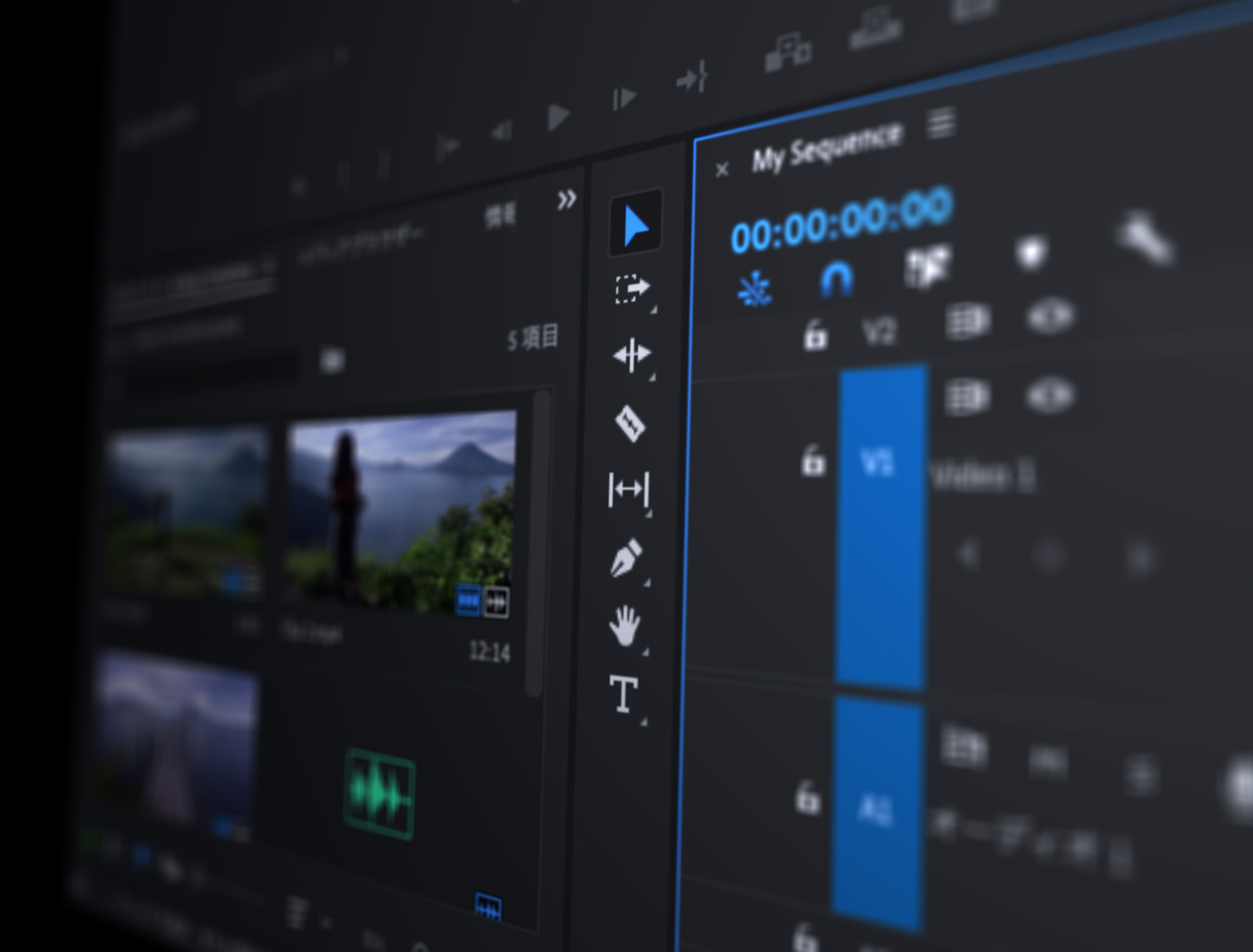
Task: Toggle V1 track output eye icon
Action: pos(1050,396)
